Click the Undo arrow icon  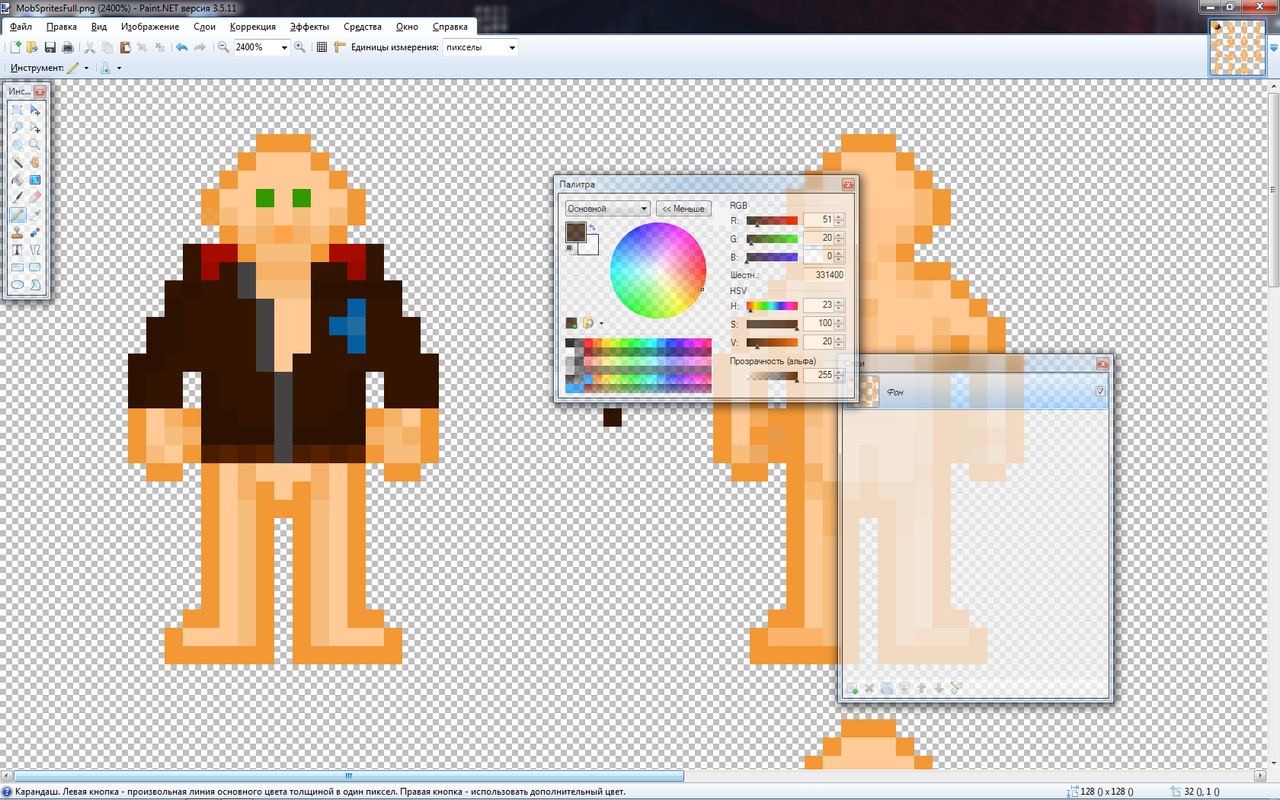pos(181,47)
